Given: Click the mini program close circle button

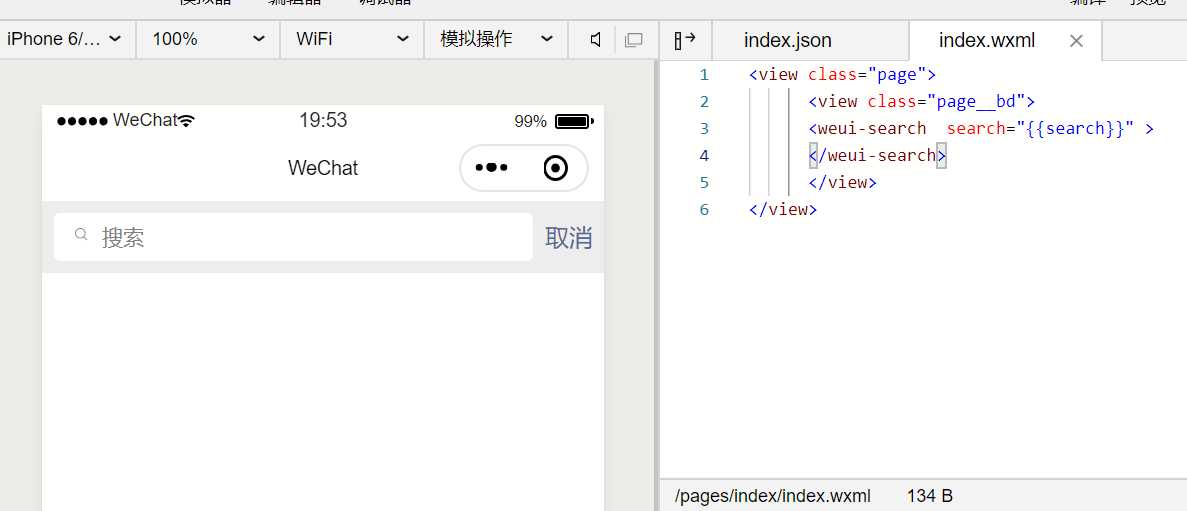Looking at the screenshot, I should click(x=556, y=167).
